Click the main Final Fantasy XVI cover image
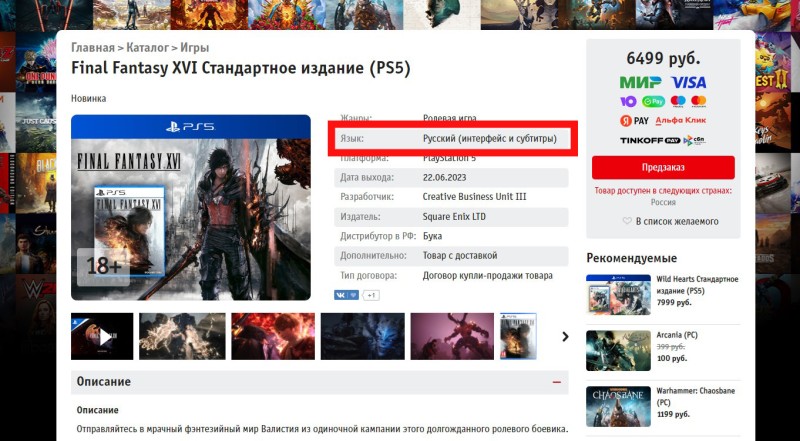The image size is (800, 441). pyautogui.click(x=191, y=207)
